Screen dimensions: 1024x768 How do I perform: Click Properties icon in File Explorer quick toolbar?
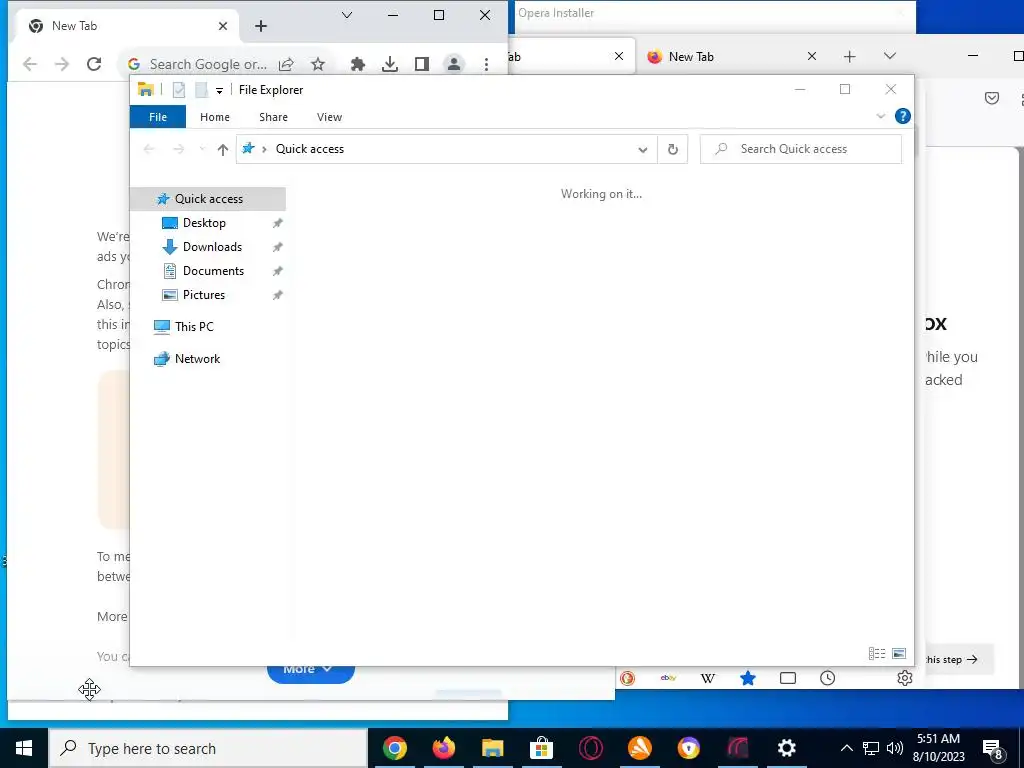tap(179, 90)
